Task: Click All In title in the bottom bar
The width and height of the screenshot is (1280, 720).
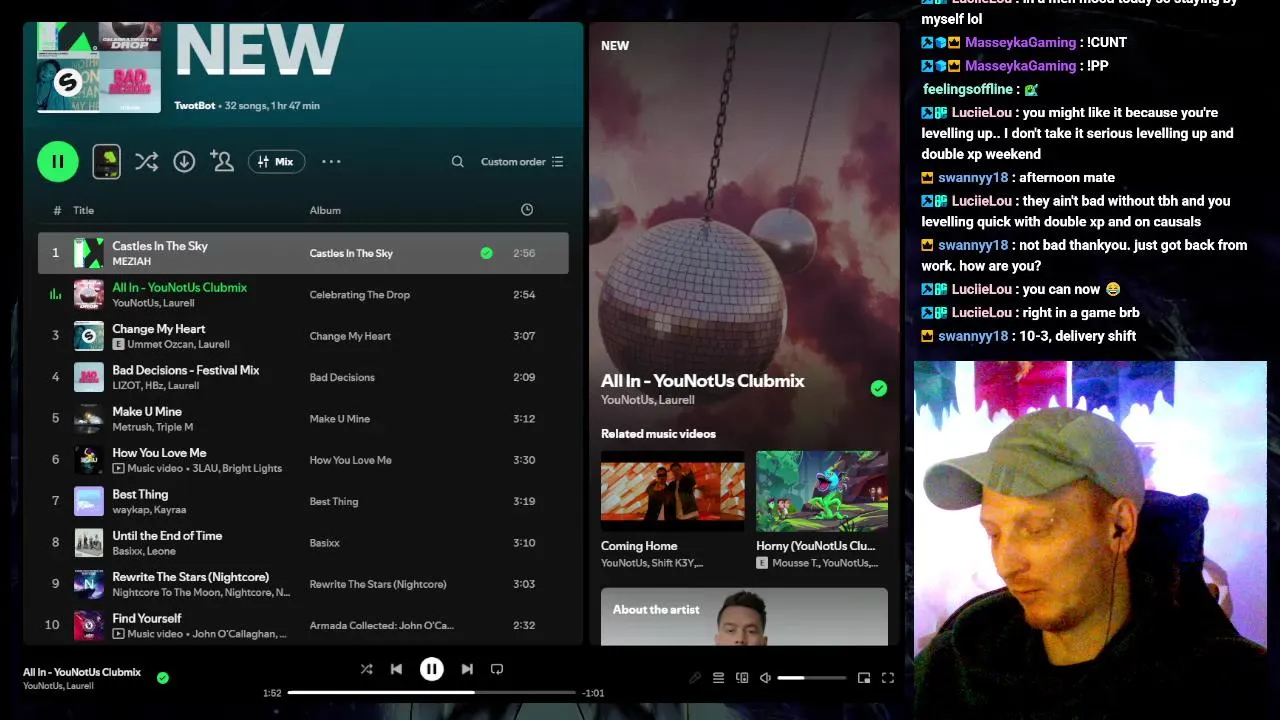Action: point(82,672)
